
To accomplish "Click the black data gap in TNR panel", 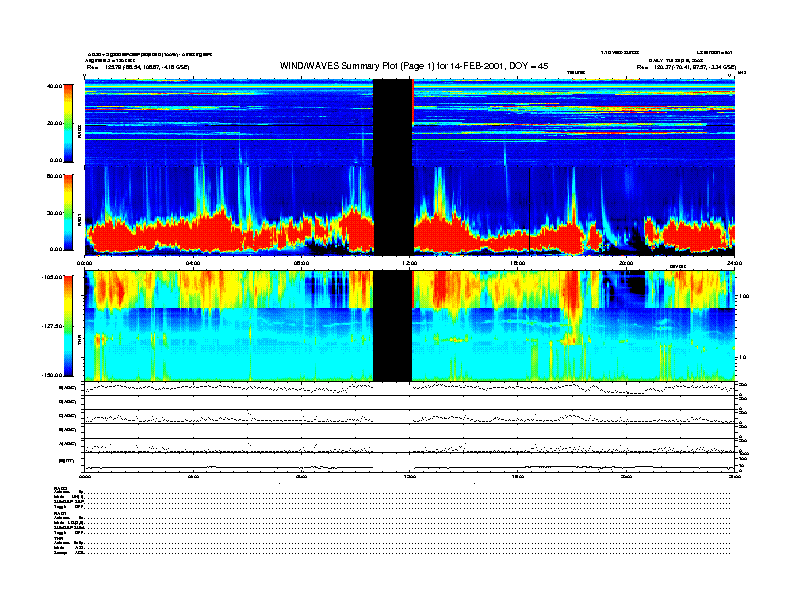I will (392, 326).
